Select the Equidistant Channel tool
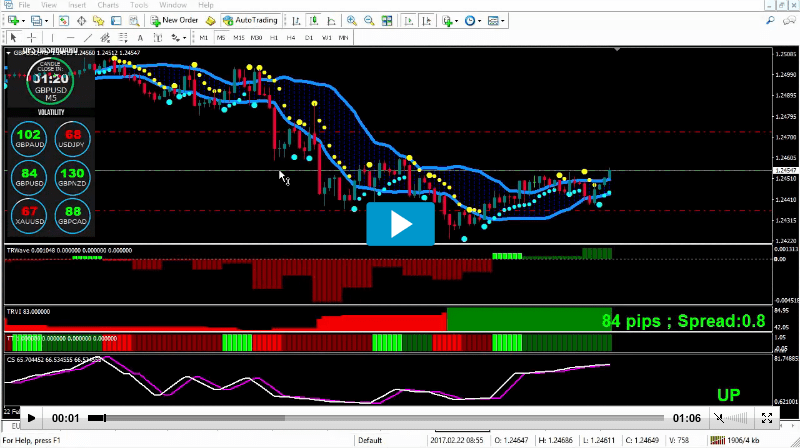Viewport: 800px width, 448px height. (x=105, y=37)
